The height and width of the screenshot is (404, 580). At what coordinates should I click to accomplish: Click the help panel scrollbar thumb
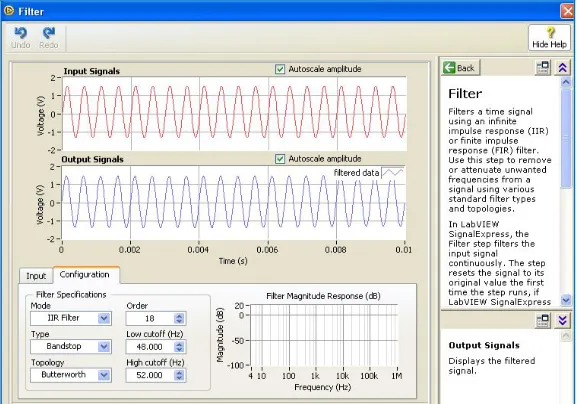[x=566, y=139]
